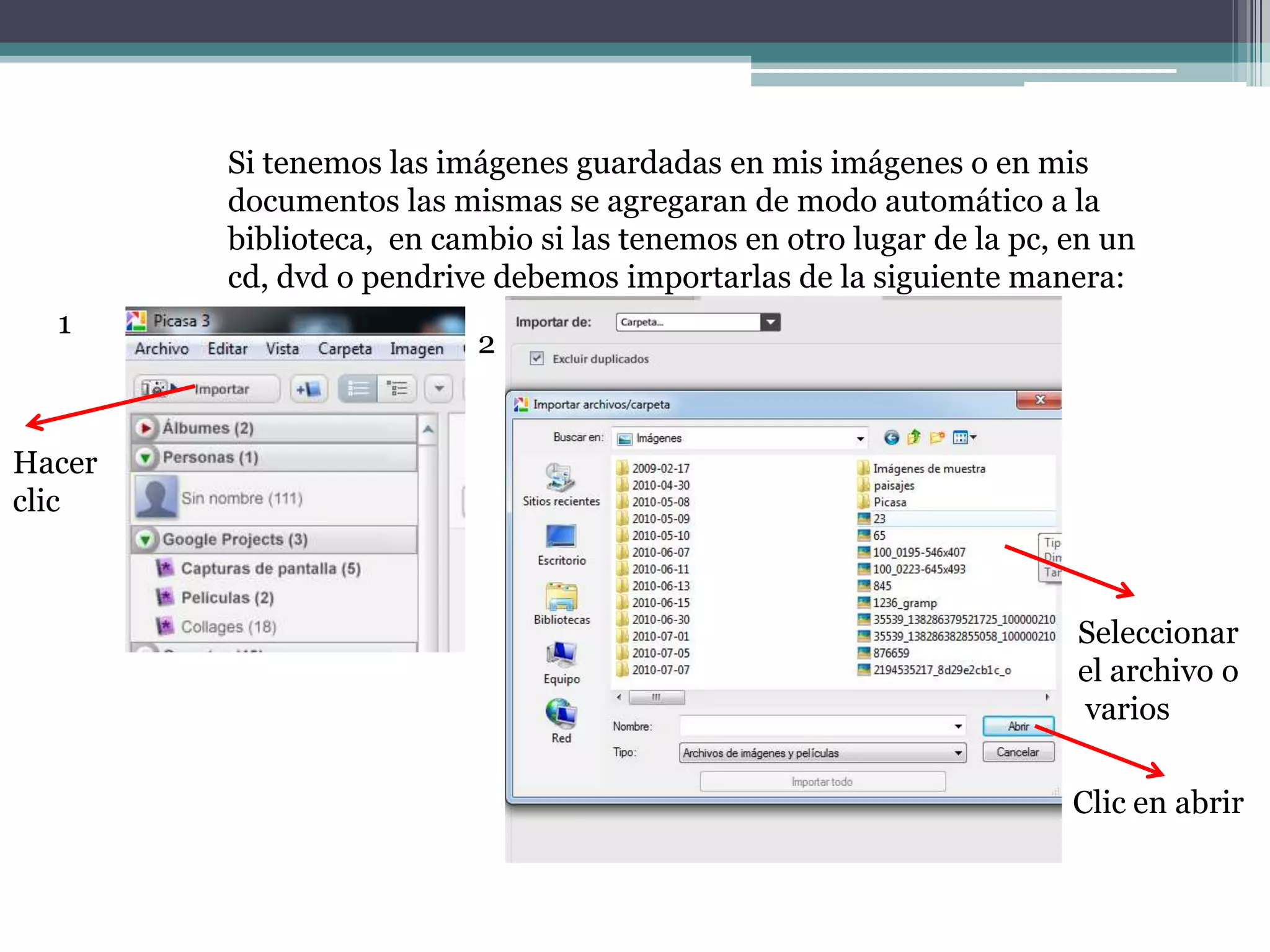Open the Imagen menu

(x=417, y=349)
